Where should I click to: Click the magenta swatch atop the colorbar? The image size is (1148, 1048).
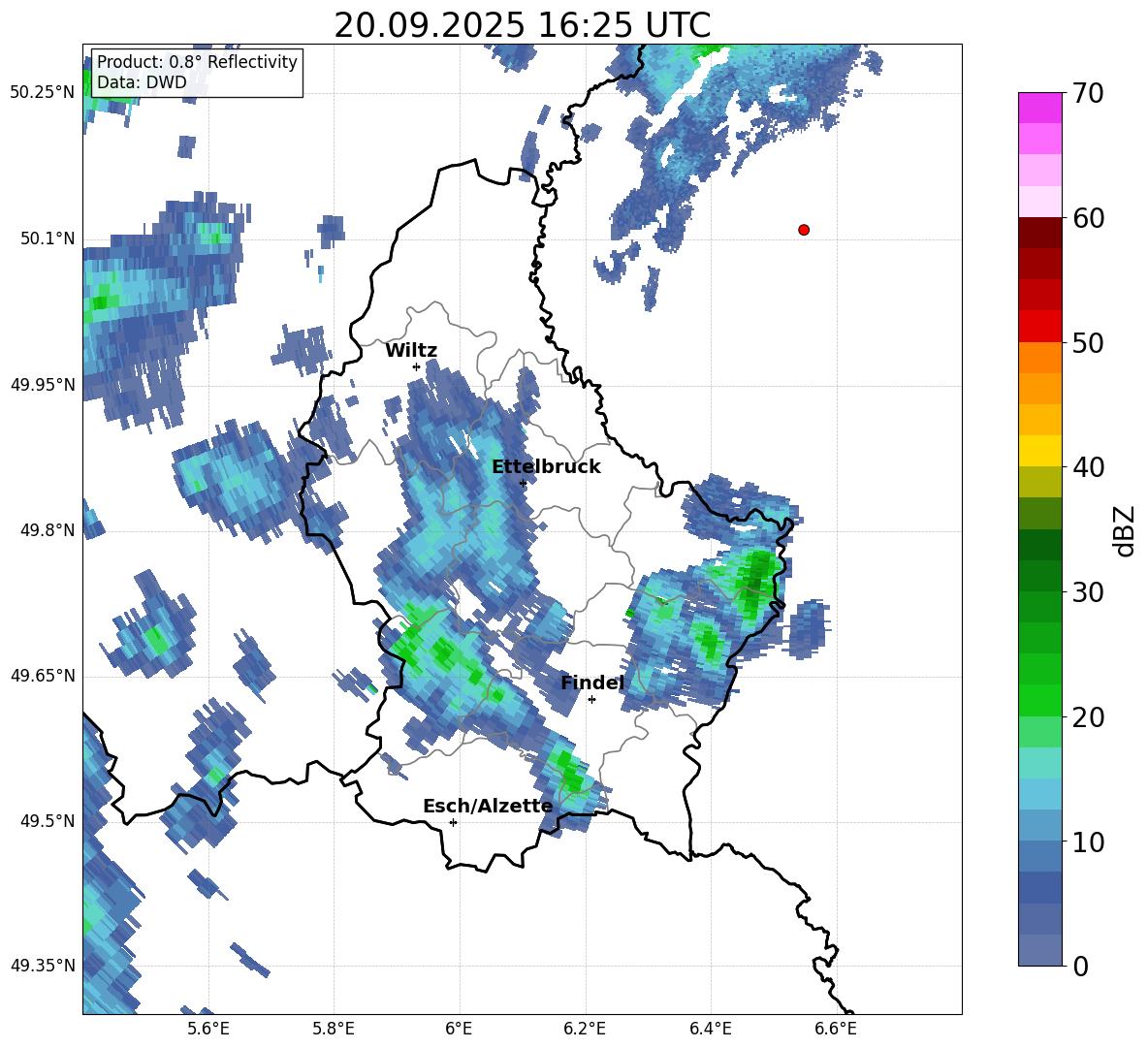point(1039,108)
